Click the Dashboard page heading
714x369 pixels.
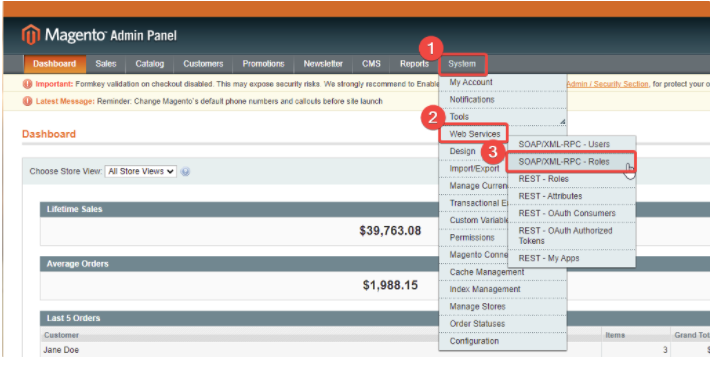pos(49,134)
